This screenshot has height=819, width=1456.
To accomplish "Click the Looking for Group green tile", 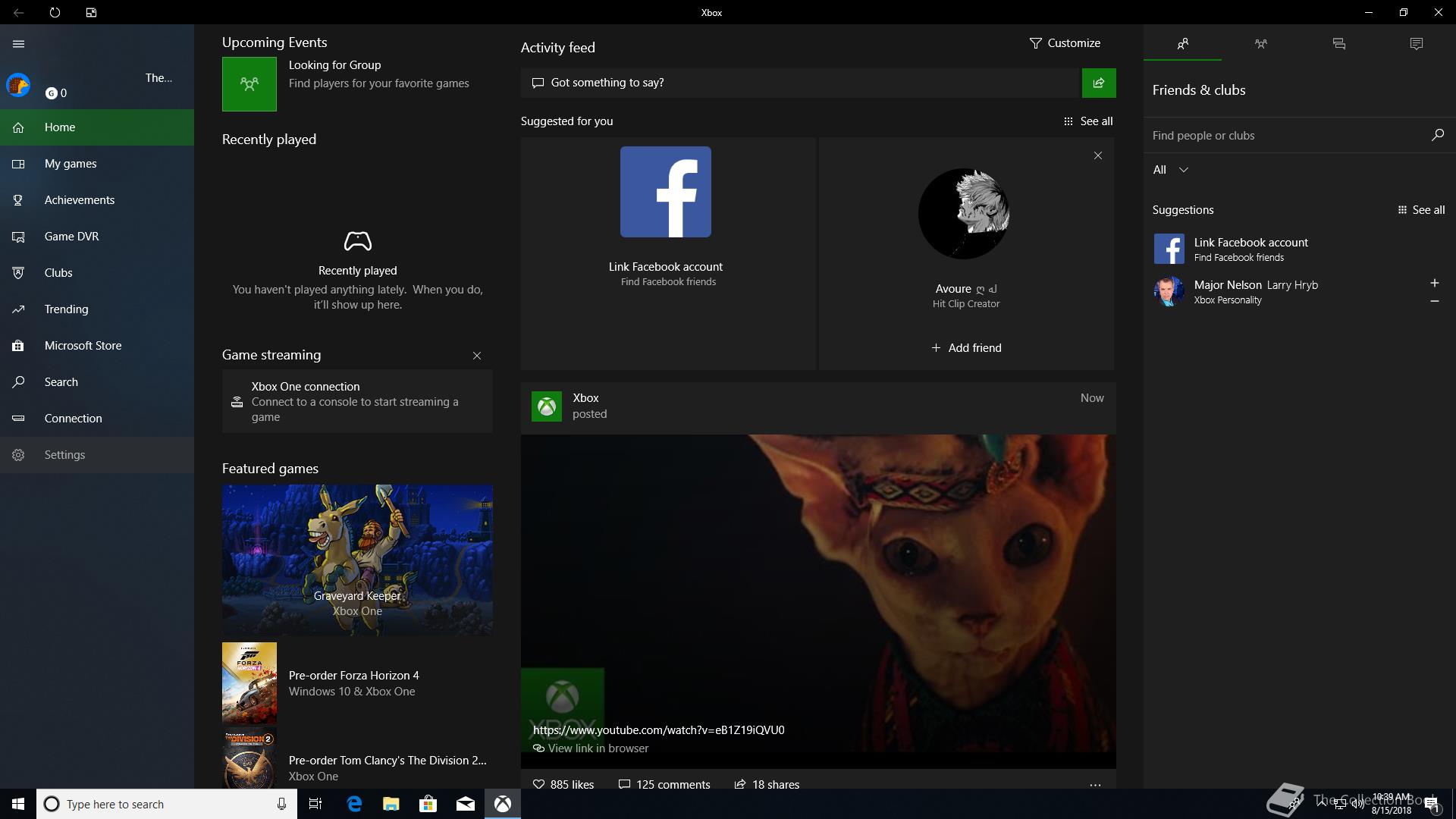I will coord(249,84).
